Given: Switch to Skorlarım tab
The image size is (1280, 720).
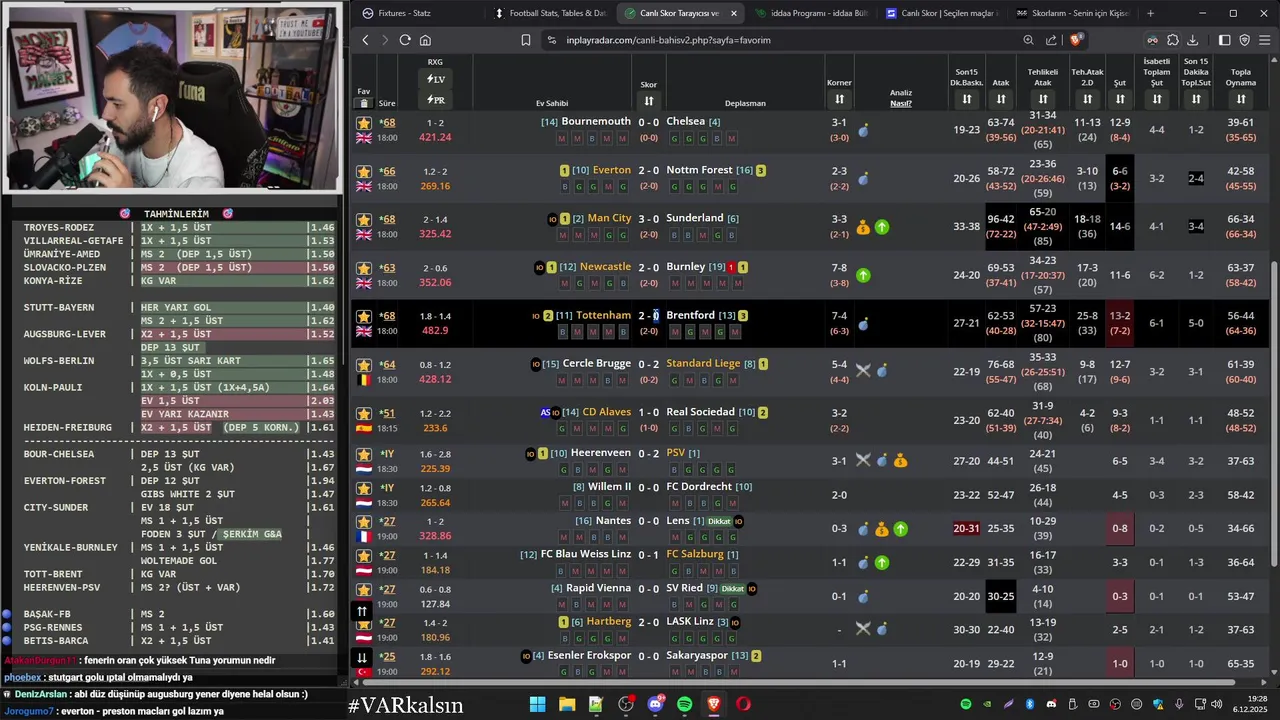Looking at the screenshot, I should 1072,13.
